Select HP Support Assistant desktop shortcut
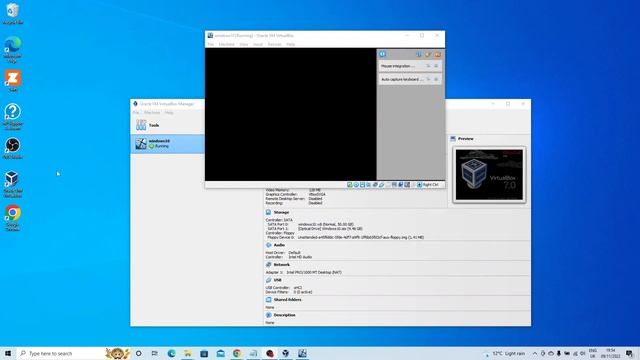This screenshot has height=360, width=640. coord(13,117)
